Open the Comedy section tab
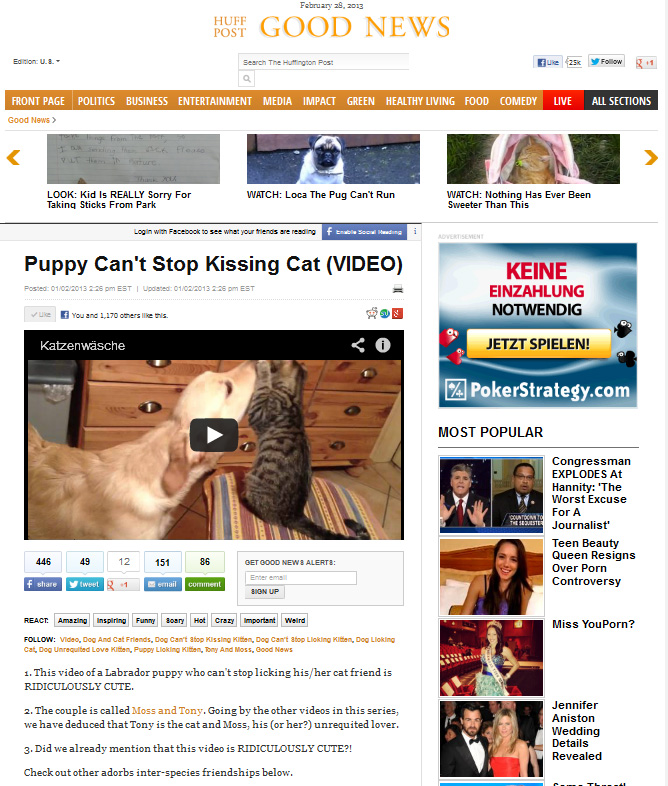The height and width of the screenshot is (786, 668). click(x=518, y=101)
